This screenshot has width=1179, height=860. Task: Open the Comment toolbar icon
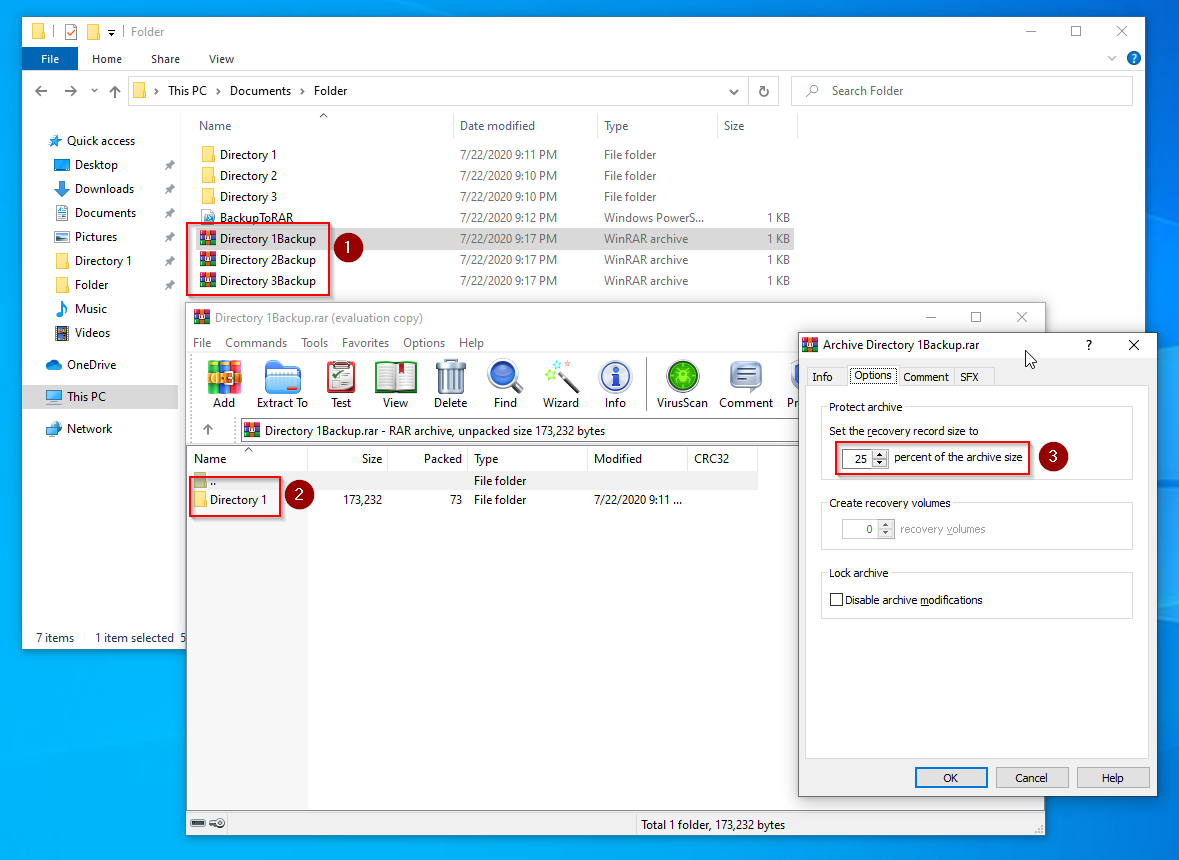(745, 384)
